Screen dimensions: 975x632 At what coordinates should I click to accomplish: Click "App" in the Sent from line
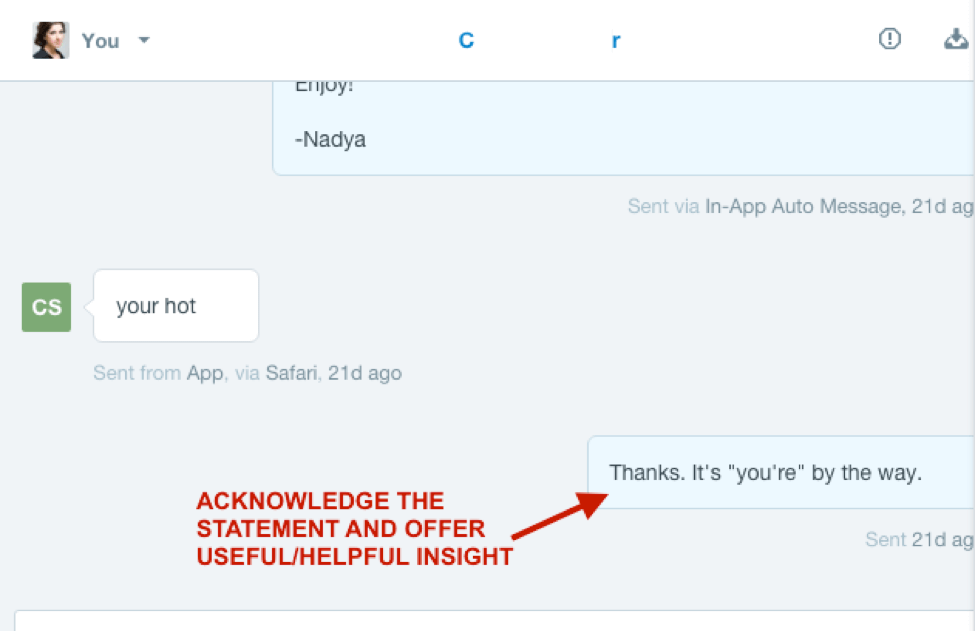[204, 373]
